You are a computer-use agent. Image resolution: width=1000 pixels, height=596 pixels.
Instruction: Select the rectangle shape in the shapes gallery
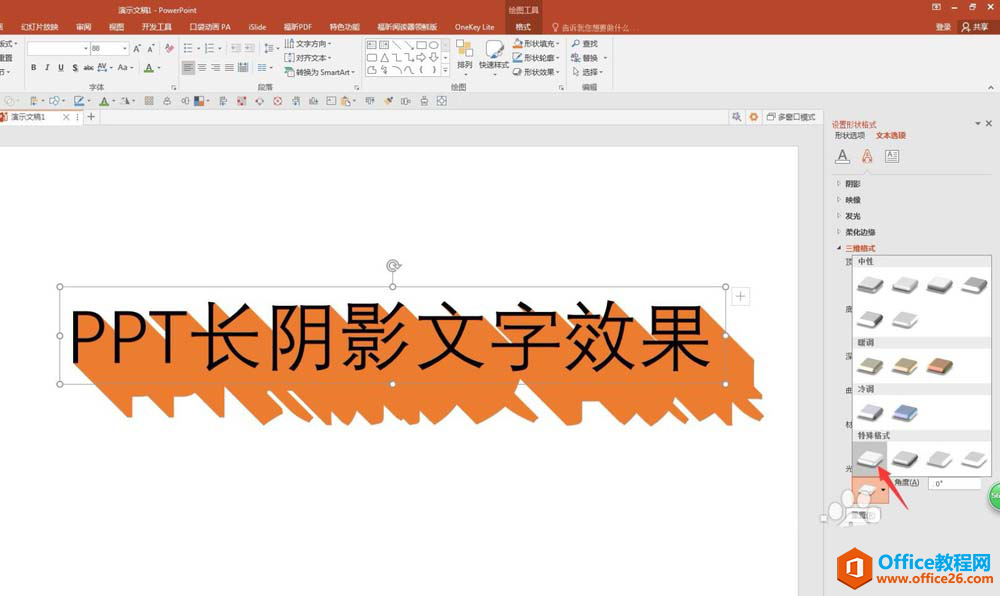(422, 45)
